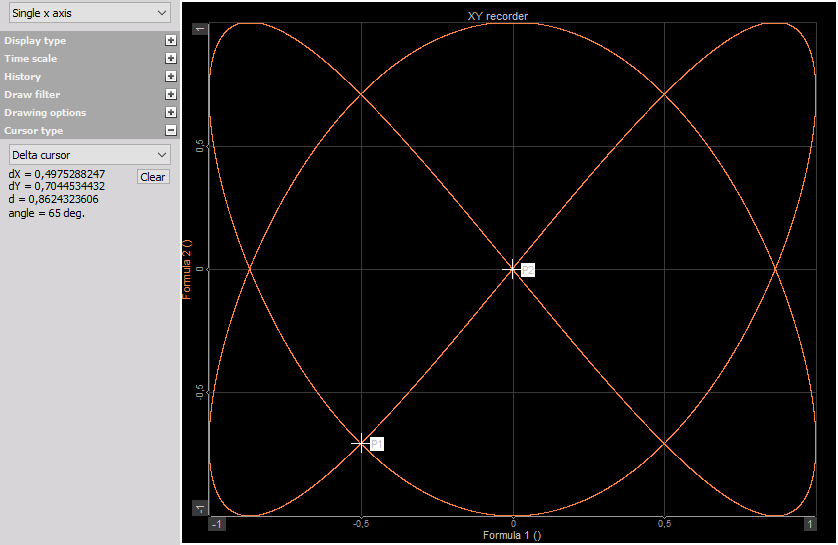Screen dimensions: 838x545
Task: Click the x-axis tick label 0
Action: [513, 524]
